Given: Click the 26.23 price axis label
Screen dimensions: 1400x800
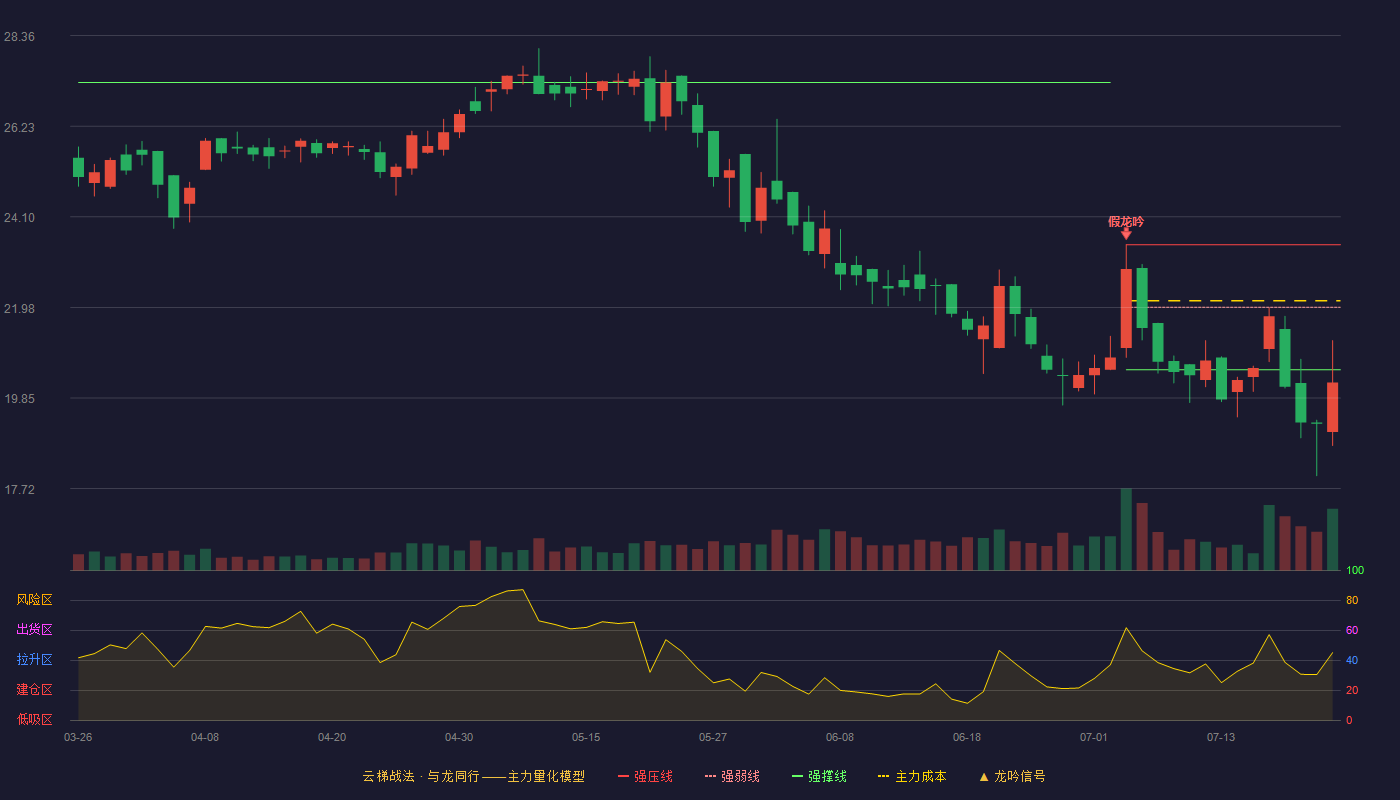Looking at the screenshot, I should point(19,127).
